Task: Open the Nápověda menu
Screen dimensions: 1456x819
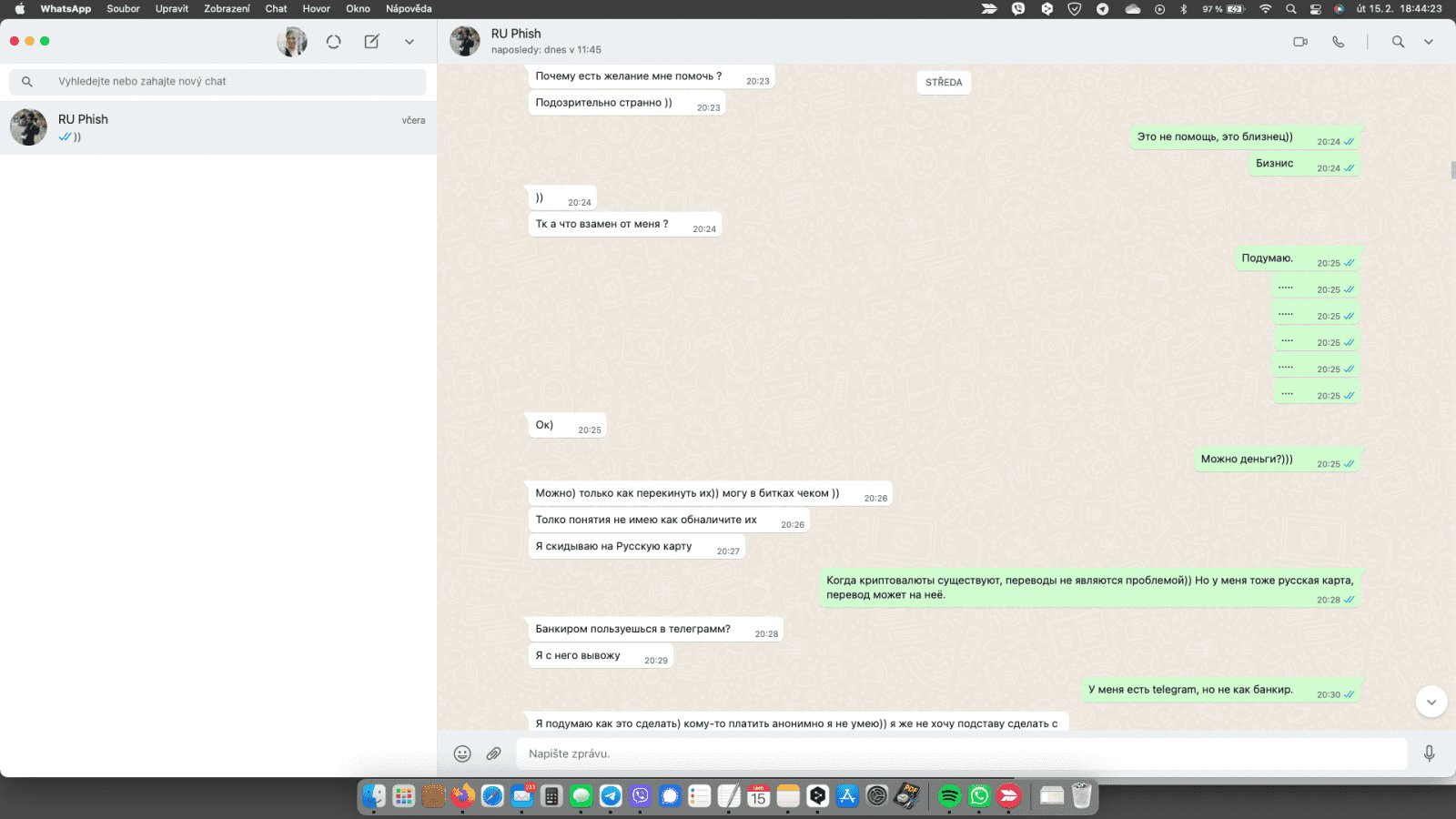Action: [x=409, y=9]
